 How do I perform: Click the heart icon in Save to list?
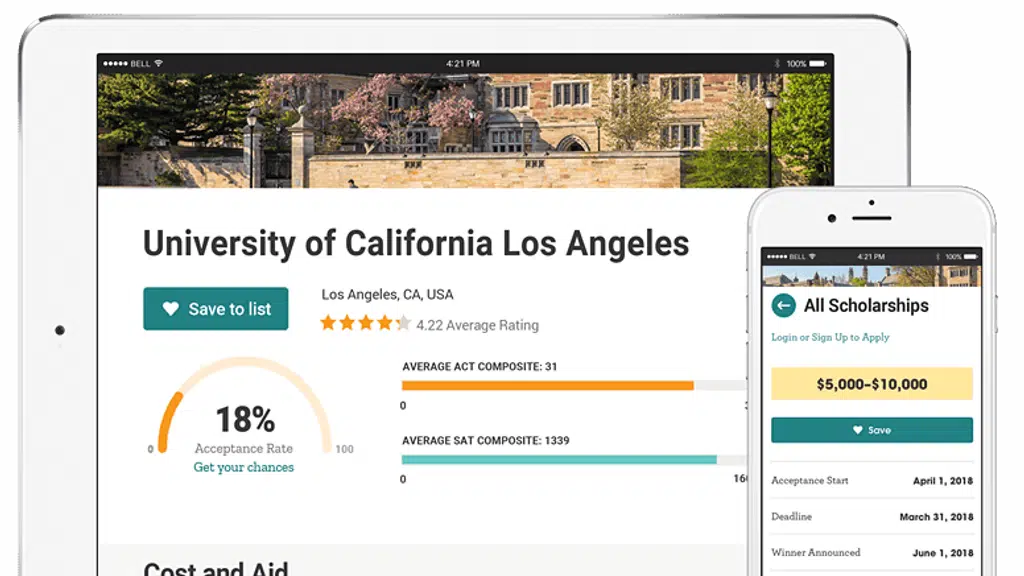(x=171, y=309)
